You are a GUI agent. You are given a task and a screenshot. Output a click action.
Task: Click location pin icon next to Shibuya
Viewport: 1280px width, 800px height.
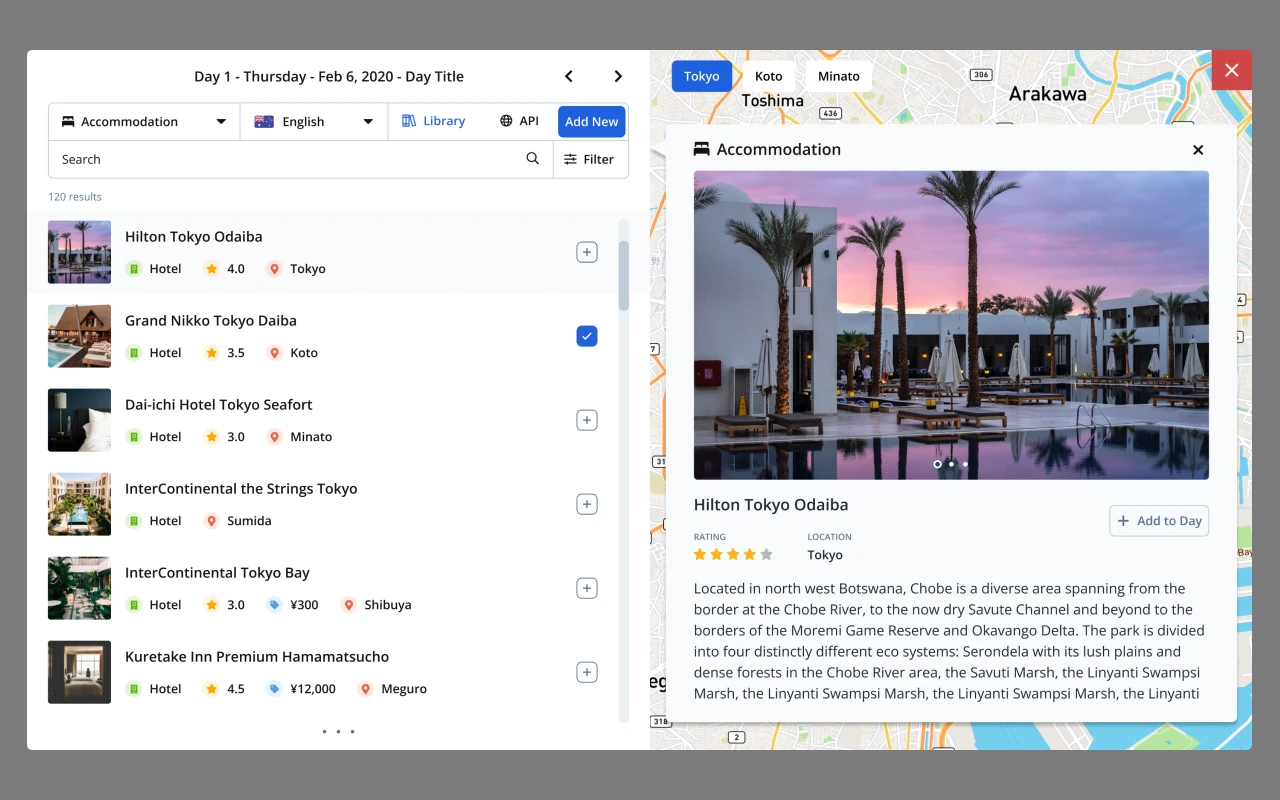[x=348, y=605]
